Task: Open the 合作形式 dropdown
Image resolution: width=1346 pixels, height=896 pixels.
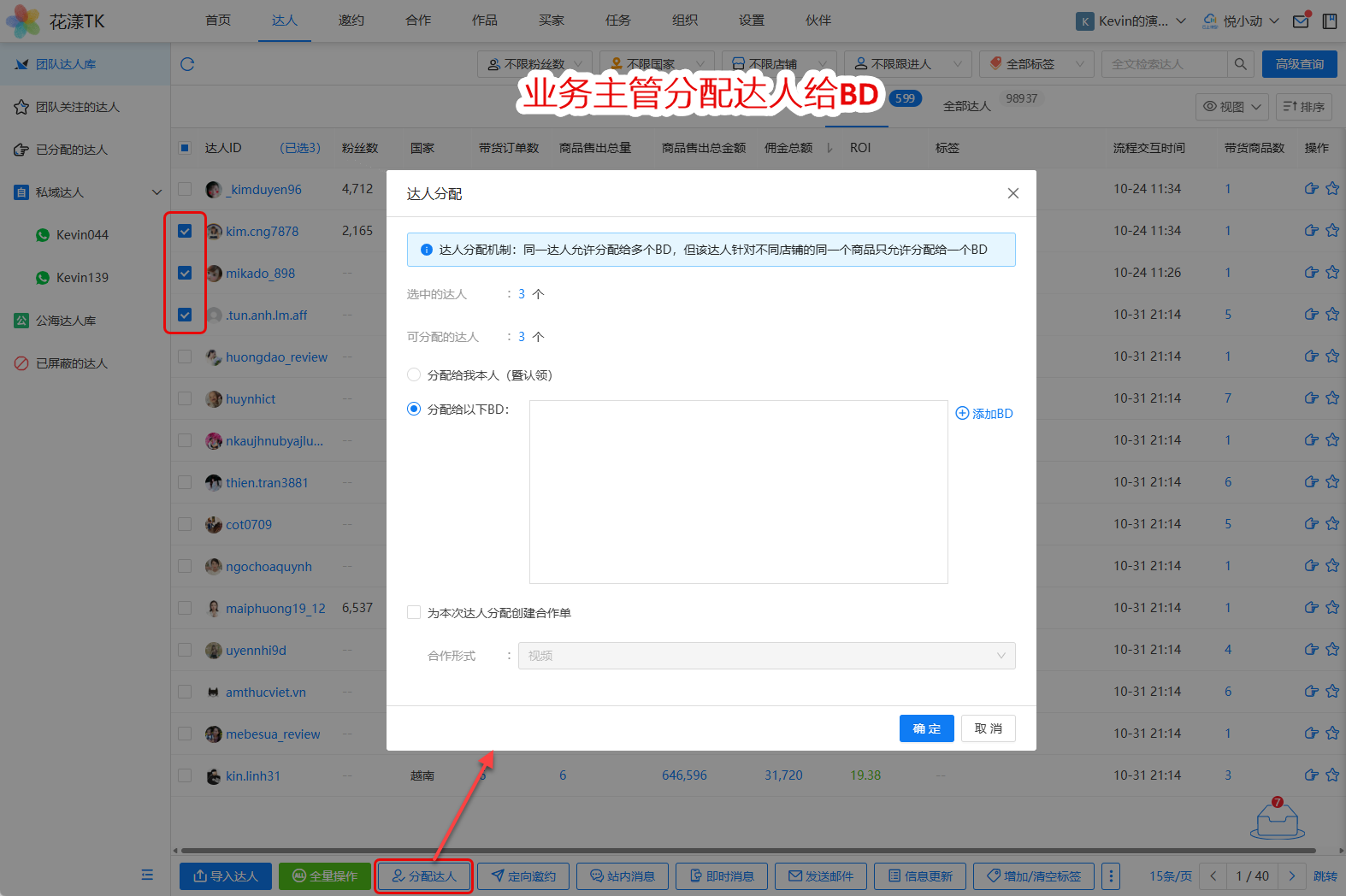Action: (766, 656)
